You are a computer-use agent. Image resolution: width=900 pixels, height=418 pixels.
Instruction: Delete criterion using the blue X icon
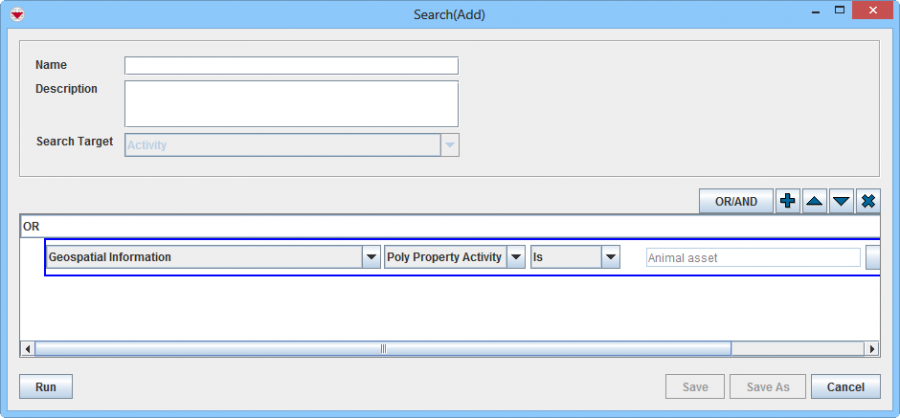[x=868, y=201]
